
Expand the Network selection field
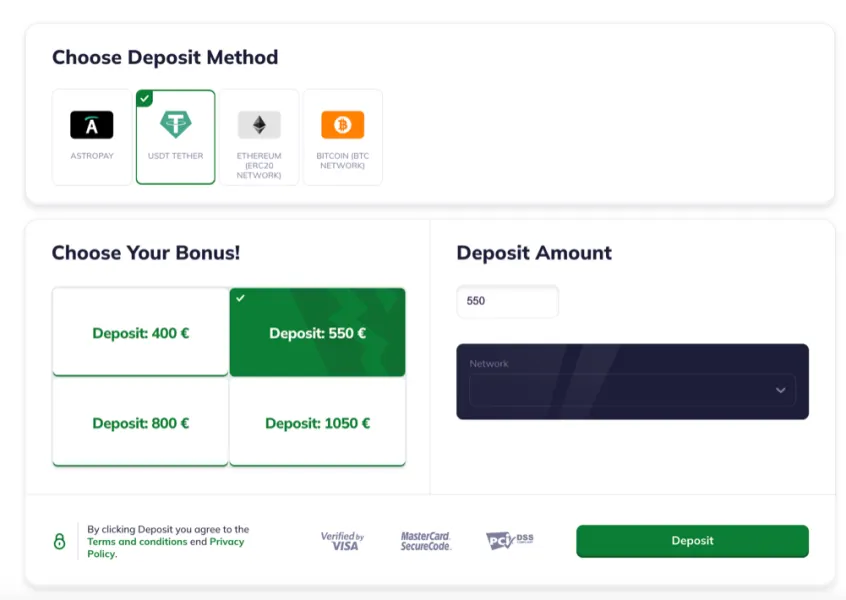click(x=632, y=390)
